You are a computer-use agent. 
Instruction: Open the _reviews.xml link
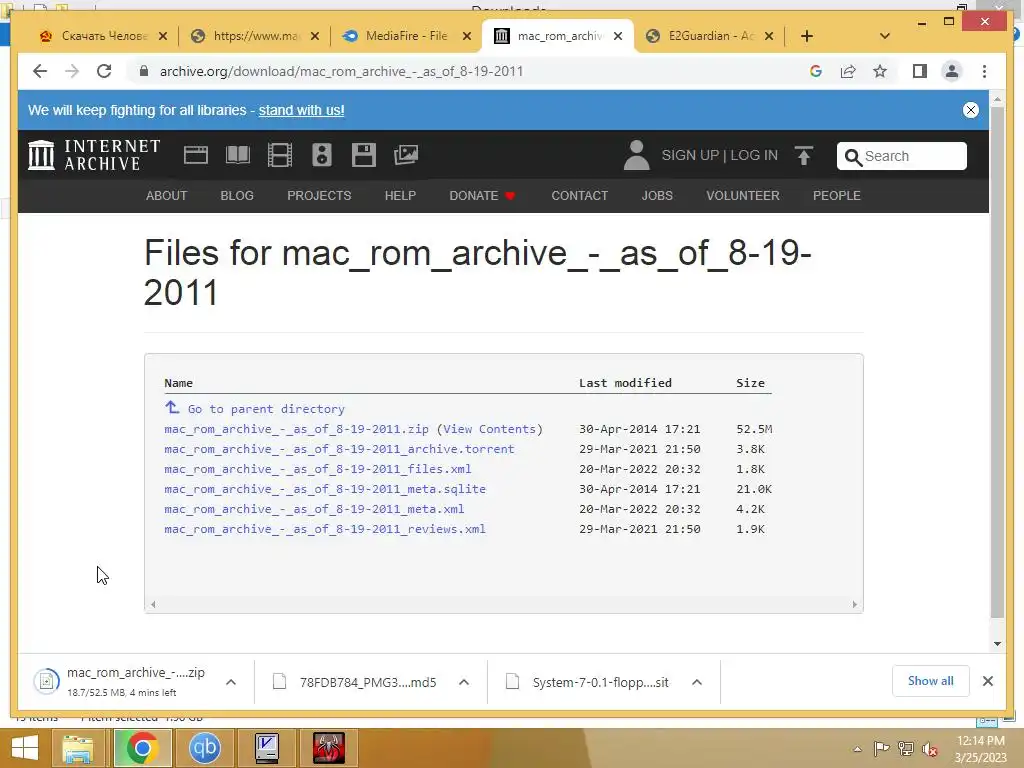pos(325,529)
